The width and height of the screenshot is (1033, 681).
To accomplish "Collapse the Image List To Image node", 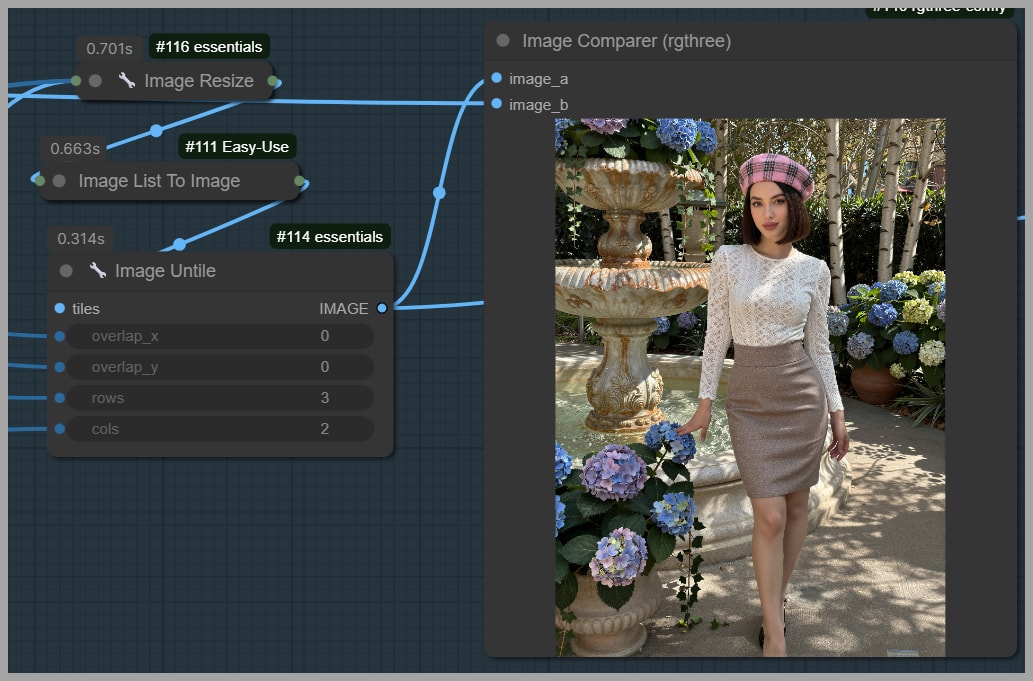I will (x=59, y=181).
